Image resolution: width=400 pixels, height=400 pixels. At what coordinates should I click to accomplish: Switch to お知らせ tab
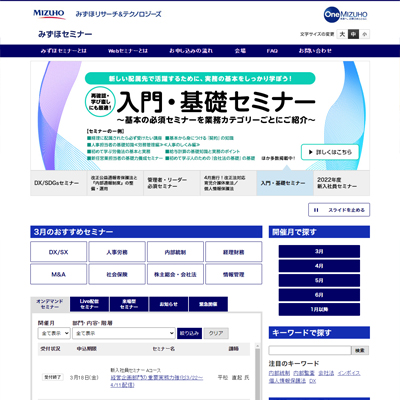point(169,304)
